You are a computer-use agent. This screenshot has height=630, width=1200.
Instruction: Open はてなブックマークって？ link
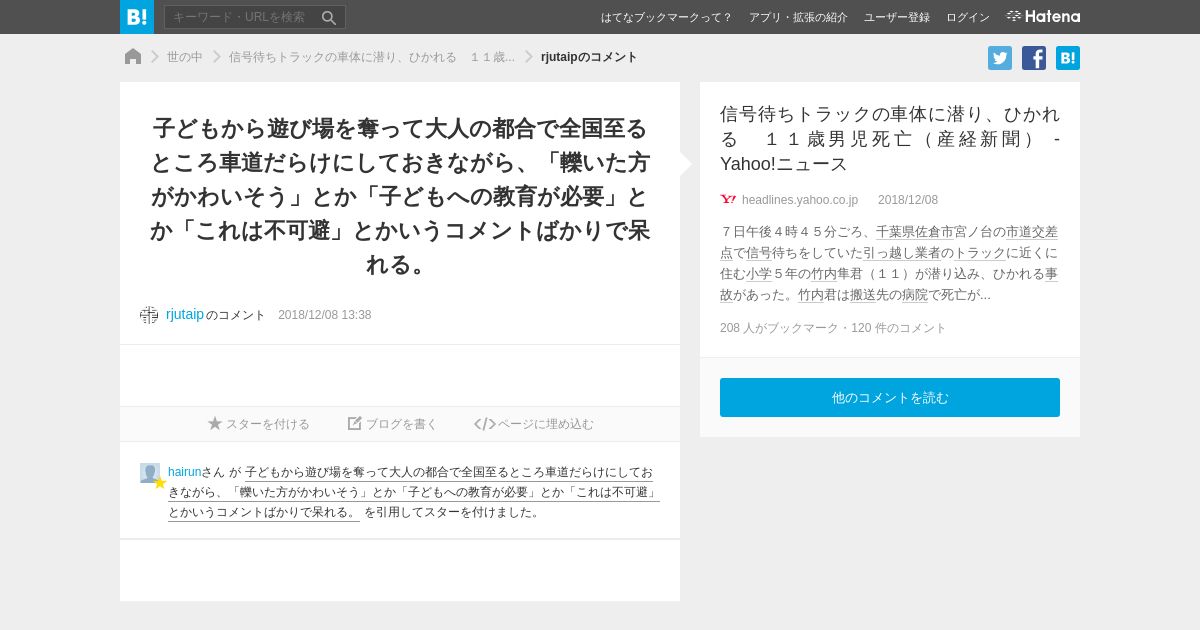tap(666, 17)
